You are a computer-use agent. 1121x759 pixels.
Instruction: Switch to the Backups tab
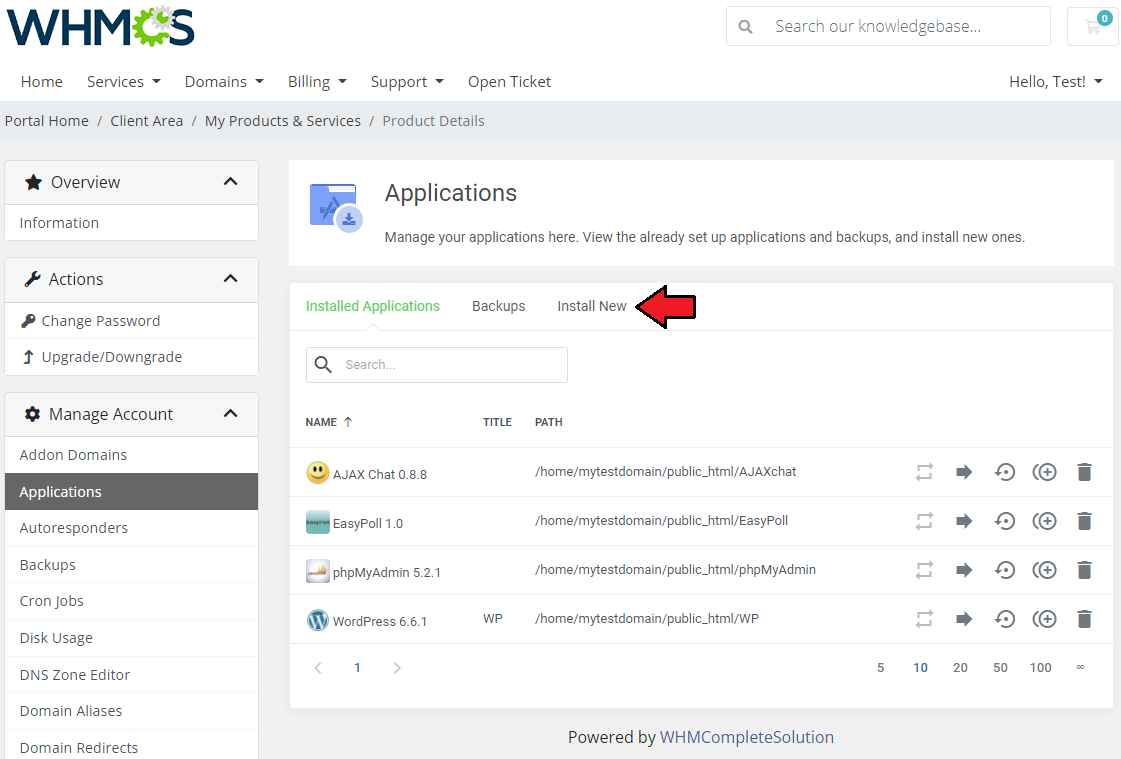[x=498, y=306]
